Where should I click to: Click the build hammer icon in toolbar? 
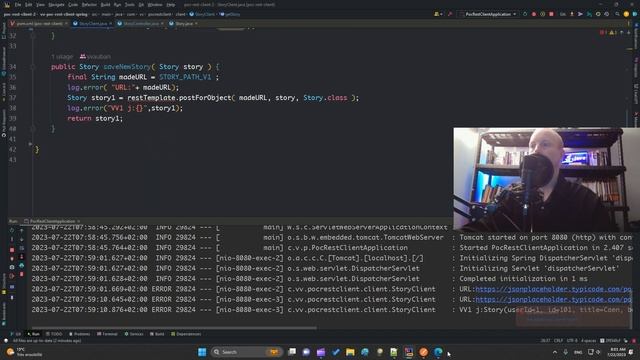450,14
